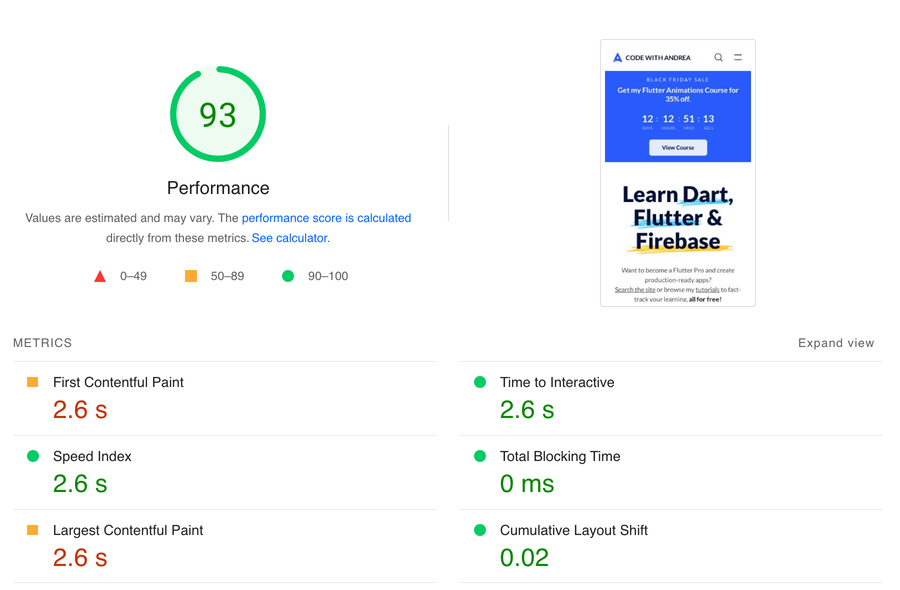Viewport: 900px width, 590px height.
Task: Click the 'Total Blocking Time' metric label
Action: [560, 456]
